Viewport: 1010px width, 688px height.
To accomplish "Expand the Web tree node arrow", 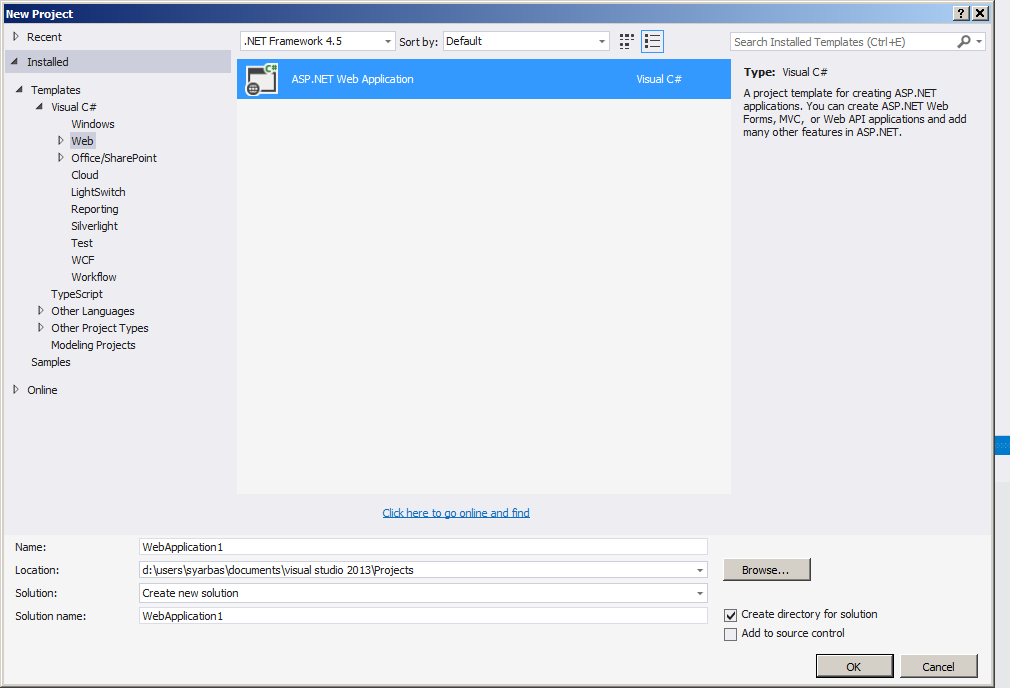I will pos(60,140).
